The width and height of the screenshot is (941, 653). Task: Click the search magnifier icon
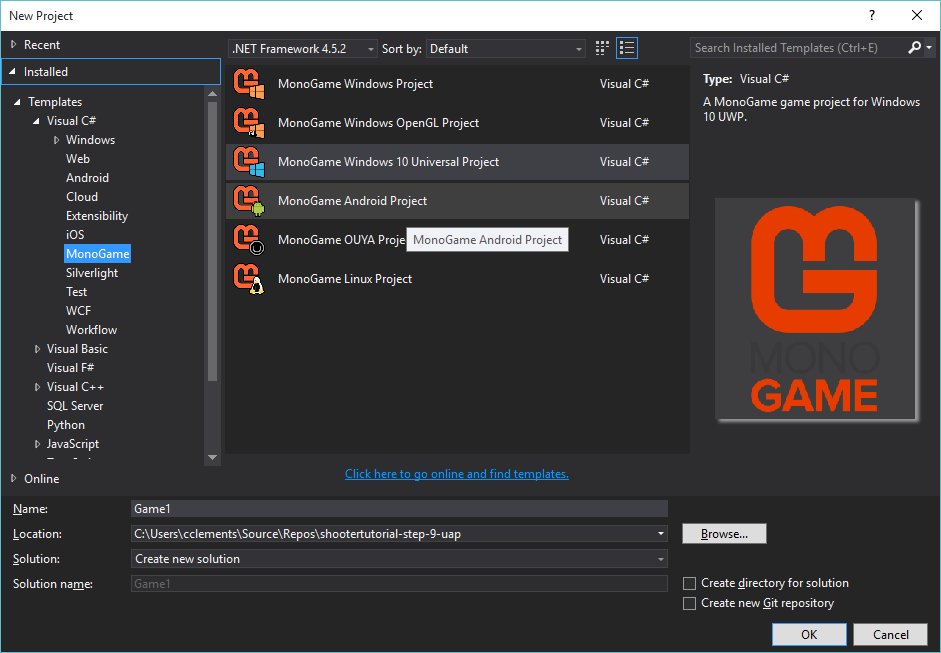coord(914,47)
